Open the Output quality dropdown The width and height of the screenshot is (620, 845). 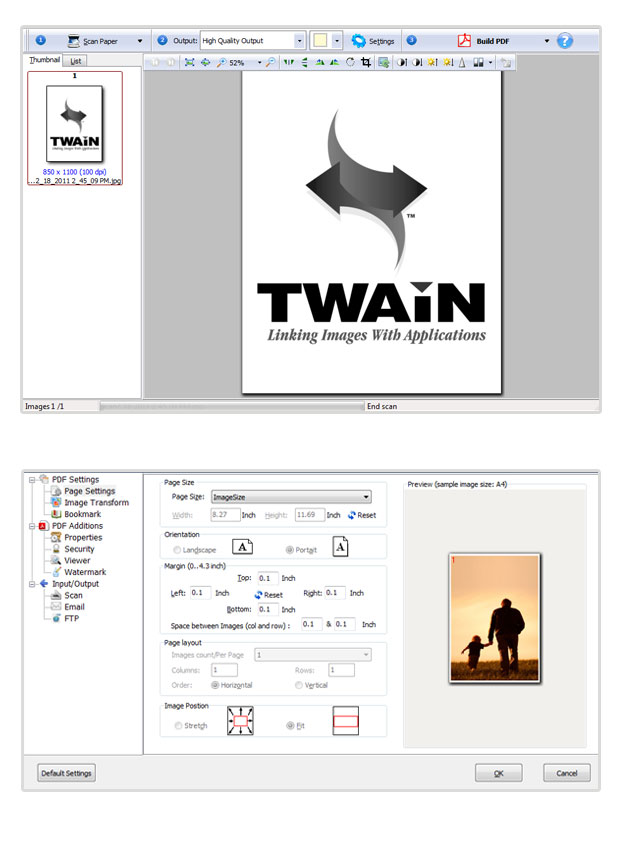click(x=299, y=41)
